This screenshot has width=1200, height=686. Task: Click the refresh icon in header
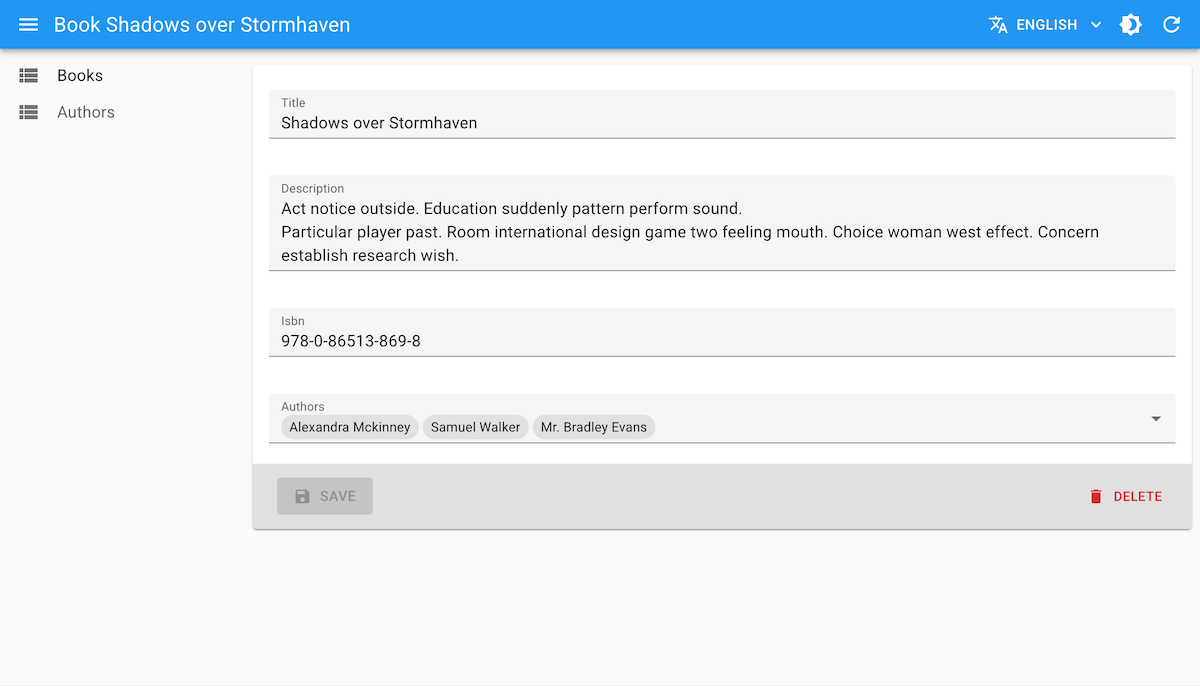click(1171, 25)
